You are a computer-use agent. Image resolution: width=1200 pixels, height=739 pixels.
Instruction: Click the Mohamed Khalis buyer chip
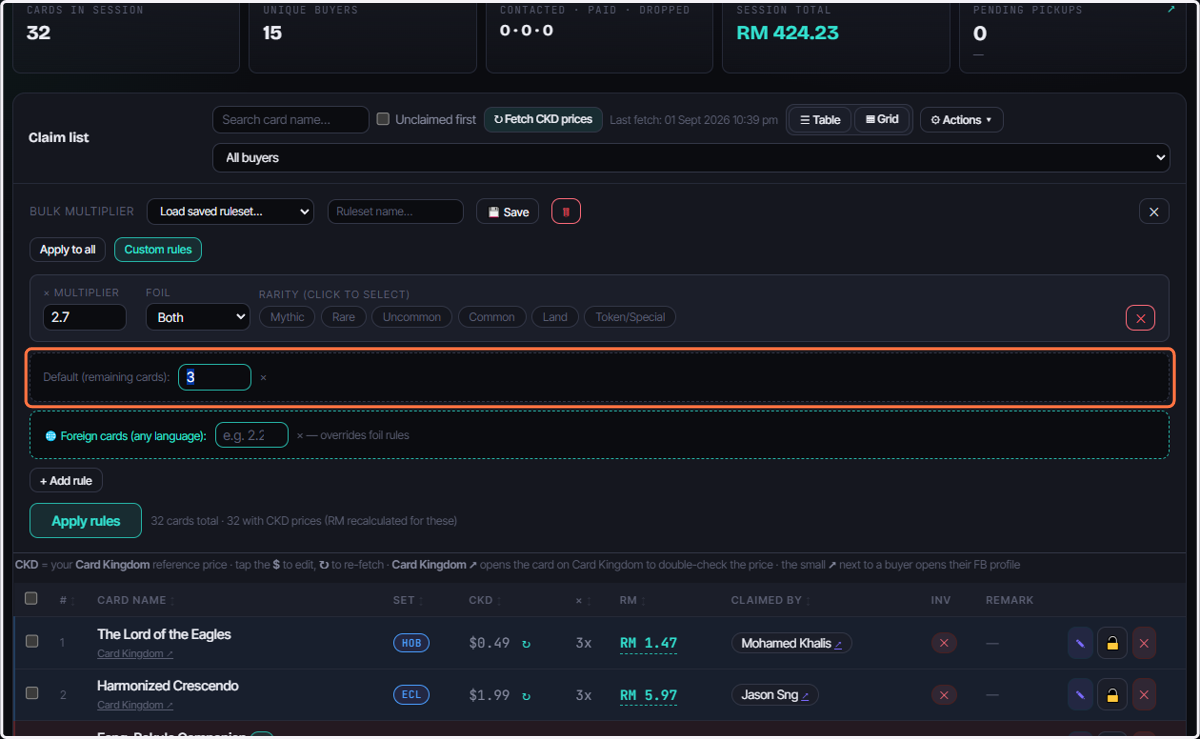pyautogui.click(x=791, y=643)
